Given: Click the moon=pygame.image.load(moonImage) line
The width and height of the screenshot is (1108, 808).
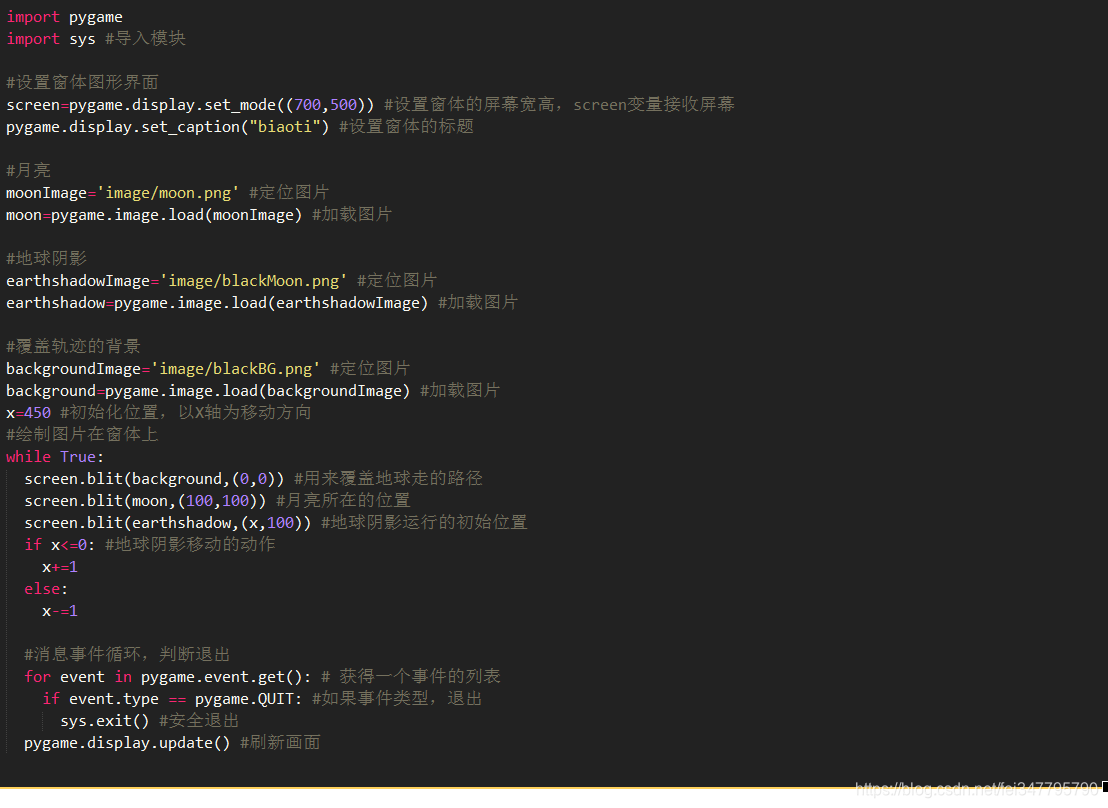Looking at the screenshot, I should point(199,215).
